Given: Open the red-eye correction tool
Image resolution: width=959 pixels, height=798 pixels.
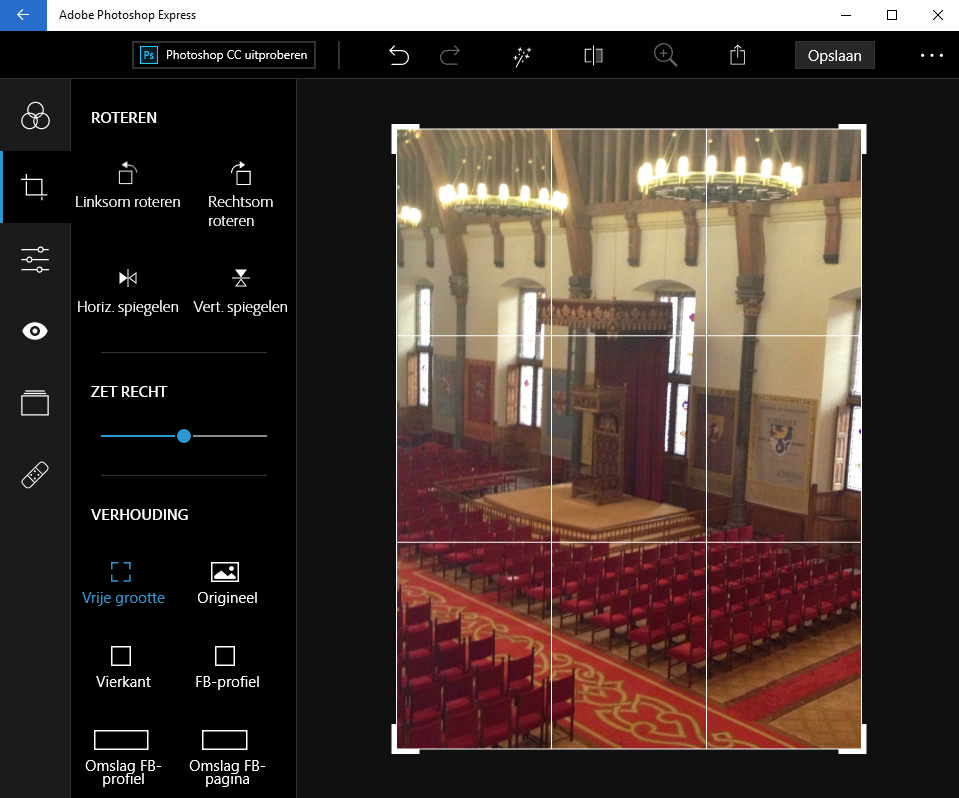Looking at the screenshot, I should pos(35,331).
